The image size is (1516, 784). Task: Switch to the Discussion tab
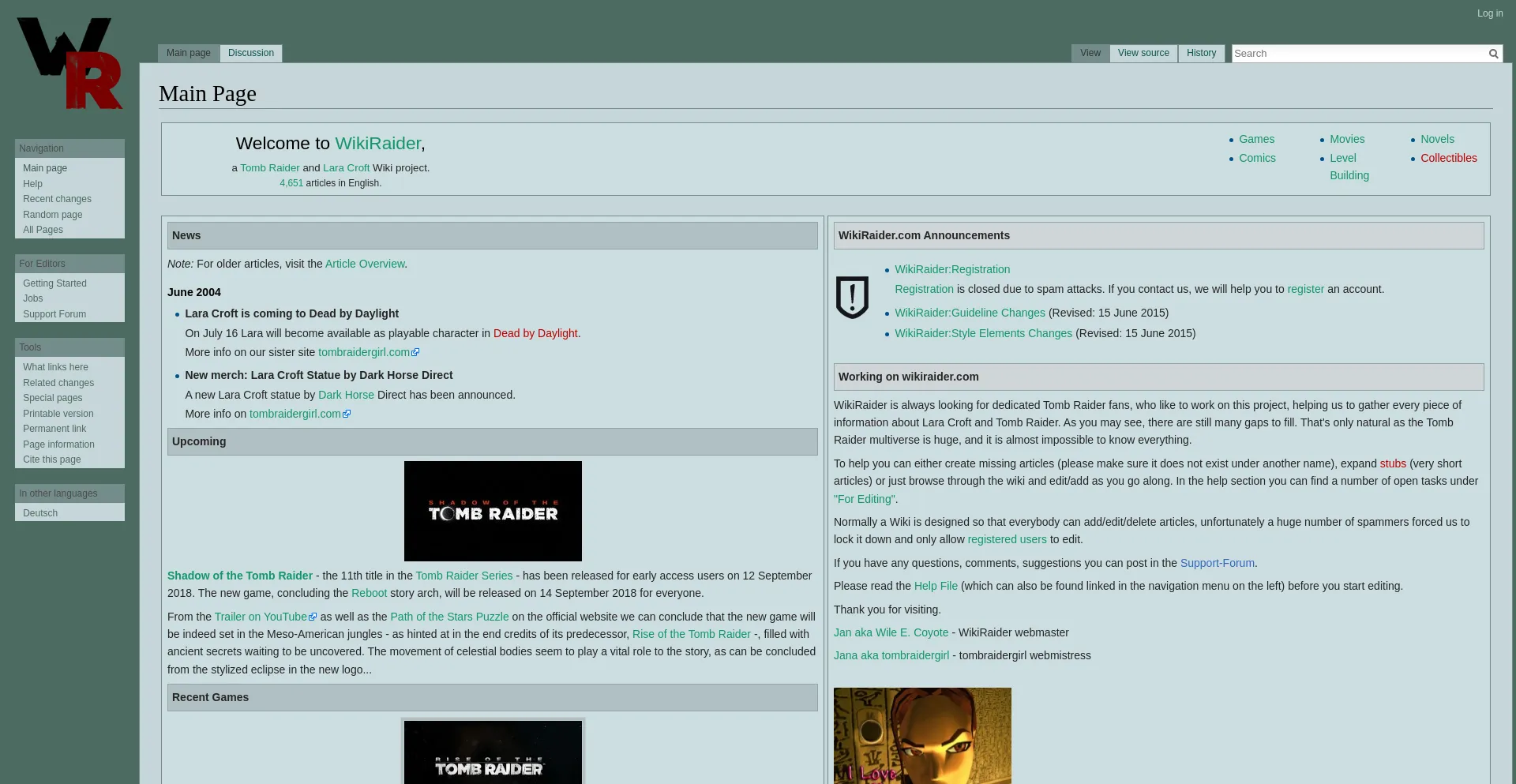click(x=251, y=53)
